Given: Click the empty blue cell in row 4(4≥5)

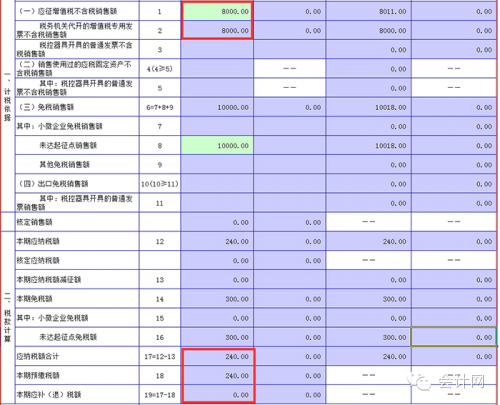Looking at the screenshot, I should coord(217,69).
